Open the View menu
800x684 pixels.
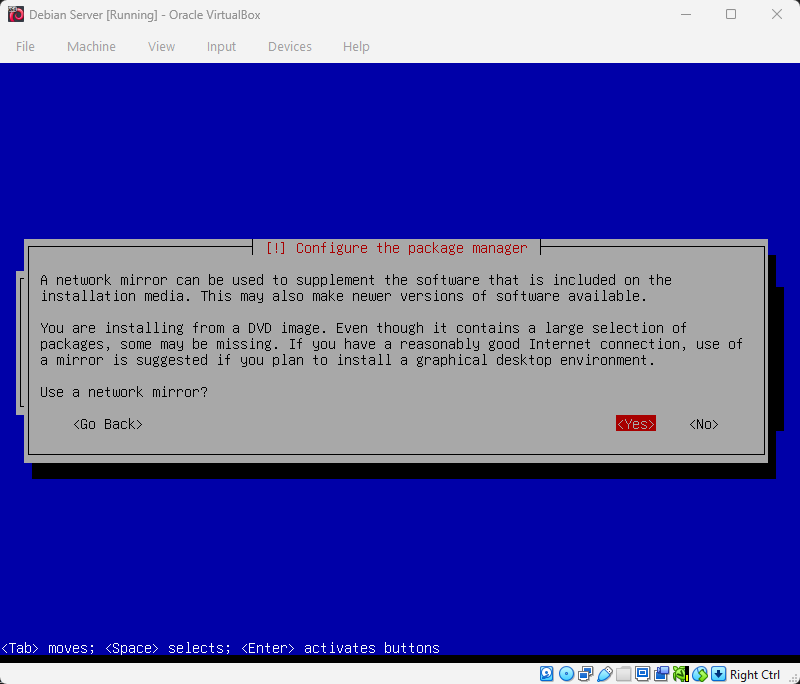pos(161,46)
